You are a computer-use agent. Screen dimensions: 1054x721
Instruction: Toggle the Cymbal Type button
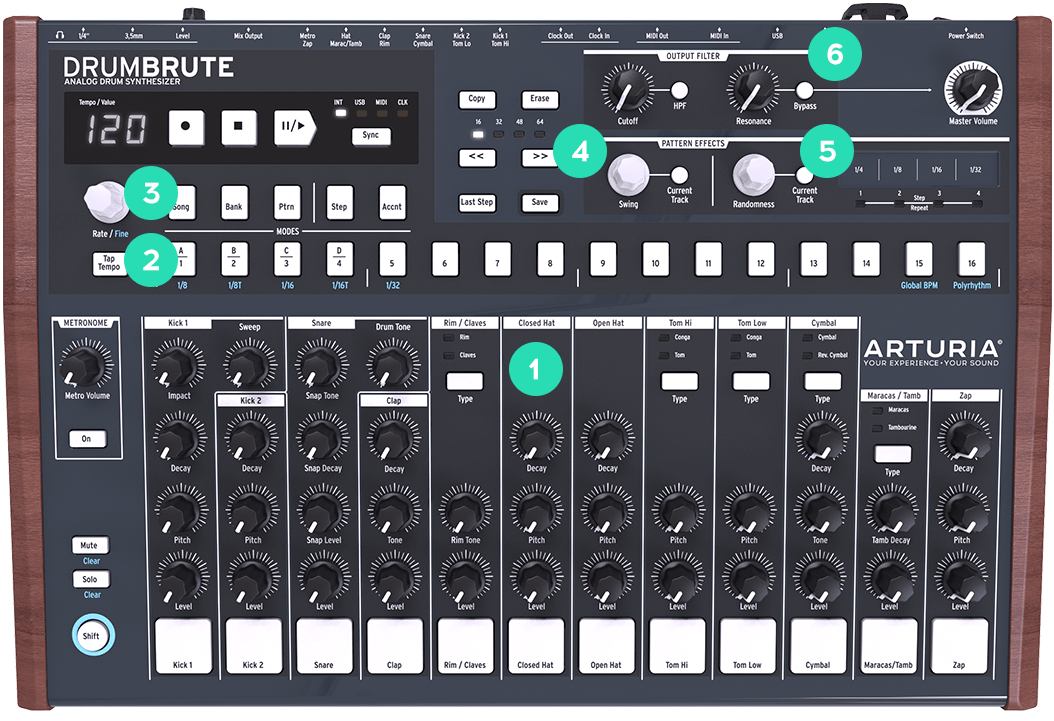pos(822,381)
